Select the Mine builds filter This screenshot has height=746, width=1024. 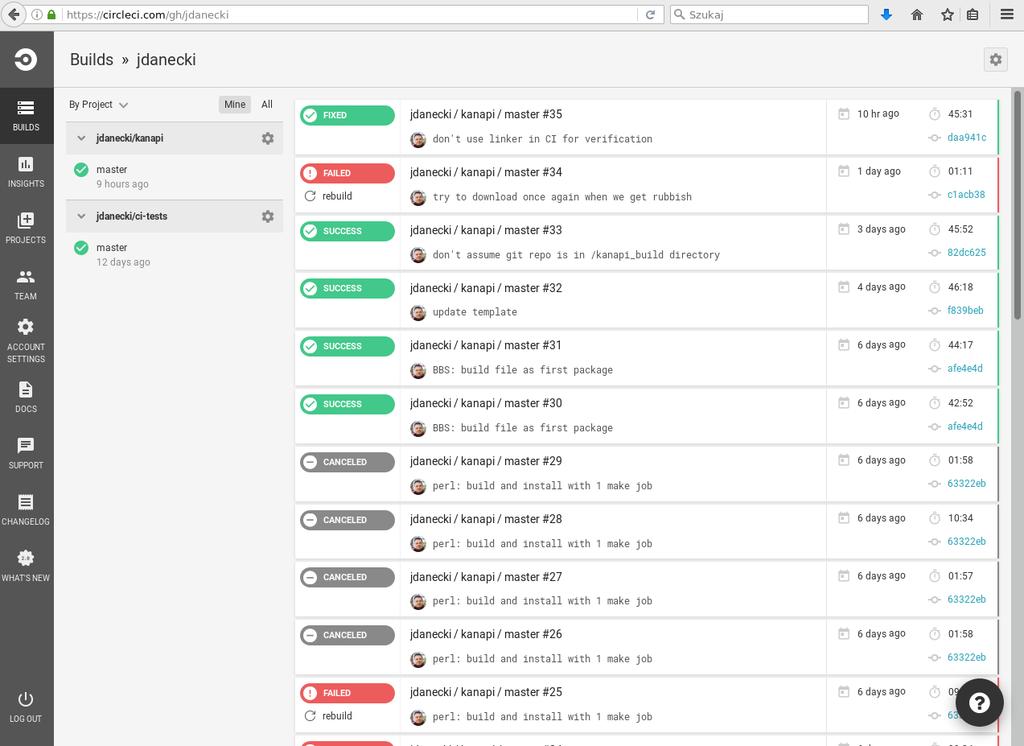coord(234,105)
